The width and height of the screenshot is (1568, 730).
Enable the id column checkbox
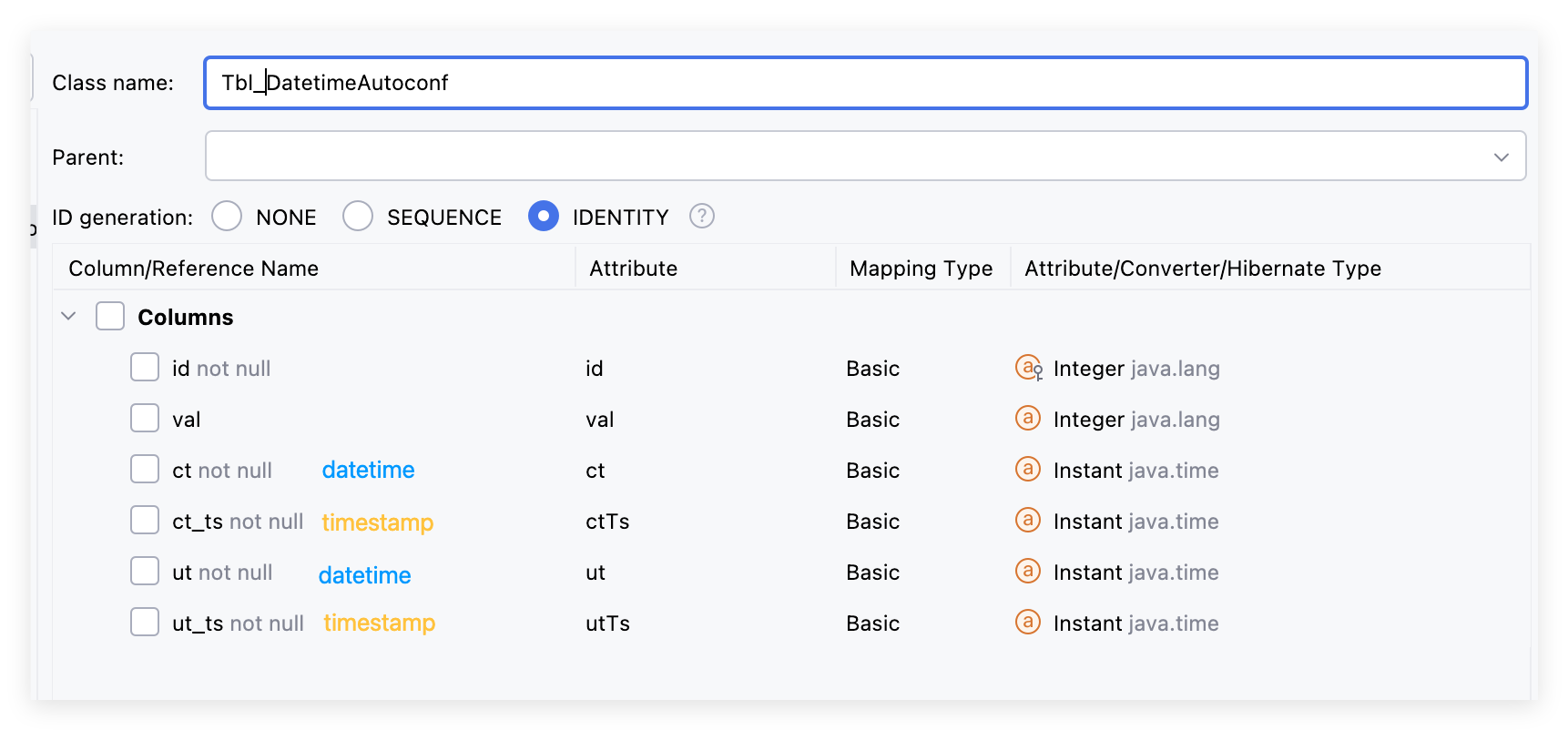[145, 368]
